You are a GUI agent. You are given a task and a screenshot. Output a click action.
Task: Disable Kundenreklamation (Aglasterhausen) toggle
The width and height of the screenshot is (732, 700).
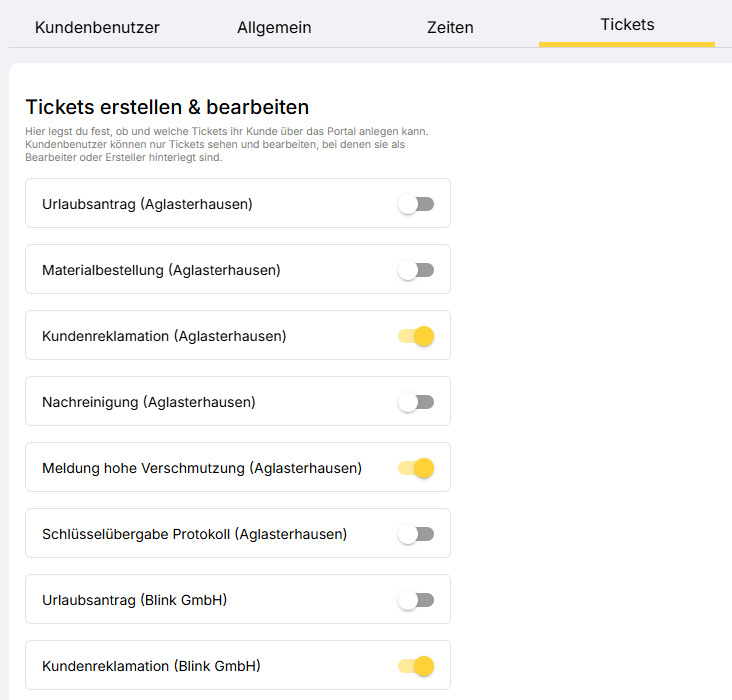point(416,336)
